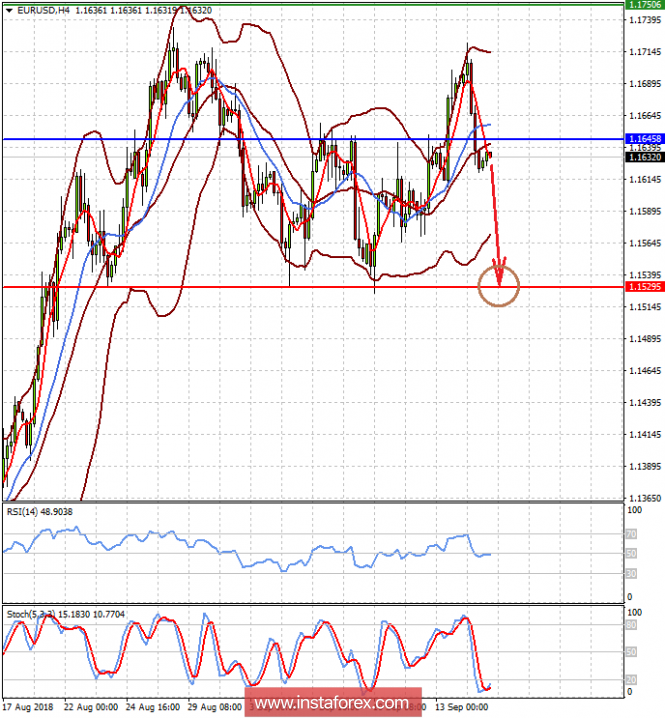
Task: Click the EURUSD,H4 chart title text
Action: (x=44, y=10)
